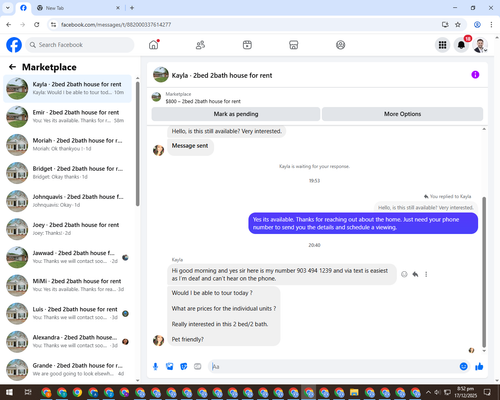Open the emoji picker in message box
Screen dimensions: 500x400
(x=463, y=367)
